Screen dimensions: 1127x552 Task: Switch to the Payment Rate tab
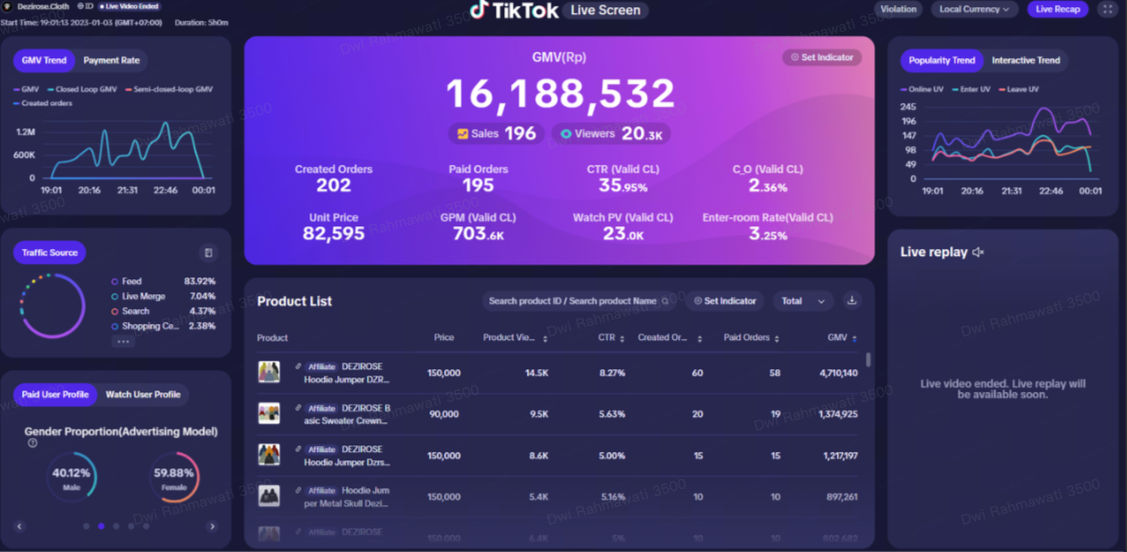tap(111, 60)
